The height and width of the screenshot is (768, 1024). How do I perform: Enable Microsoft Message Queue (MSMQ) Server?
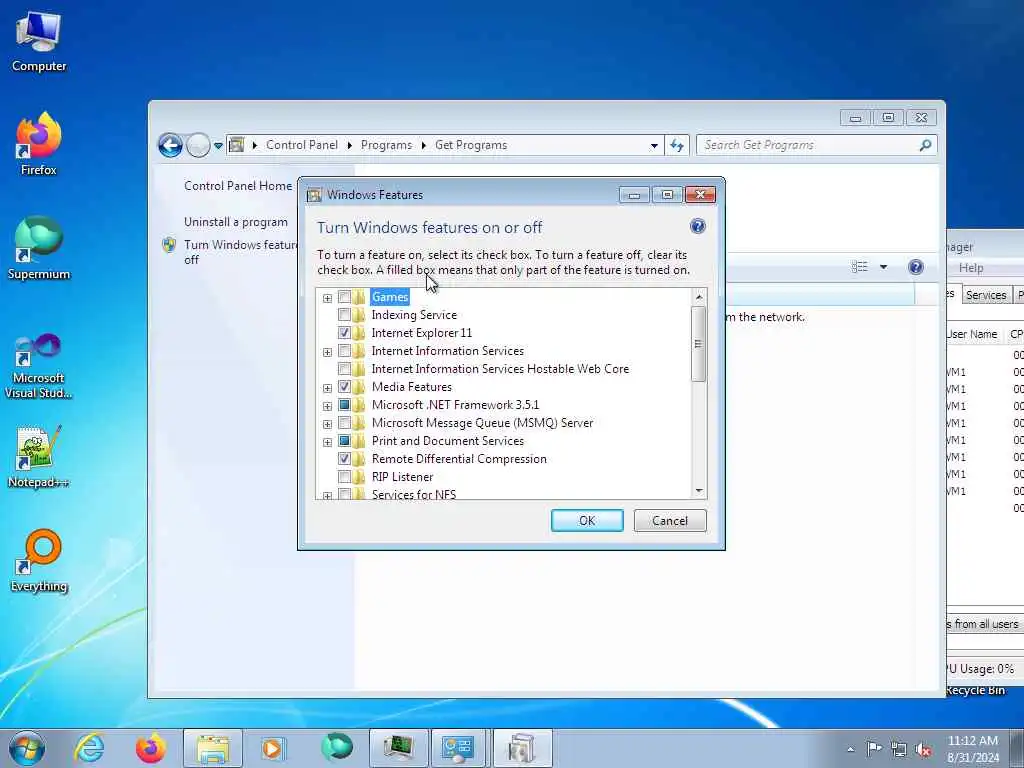344,423
